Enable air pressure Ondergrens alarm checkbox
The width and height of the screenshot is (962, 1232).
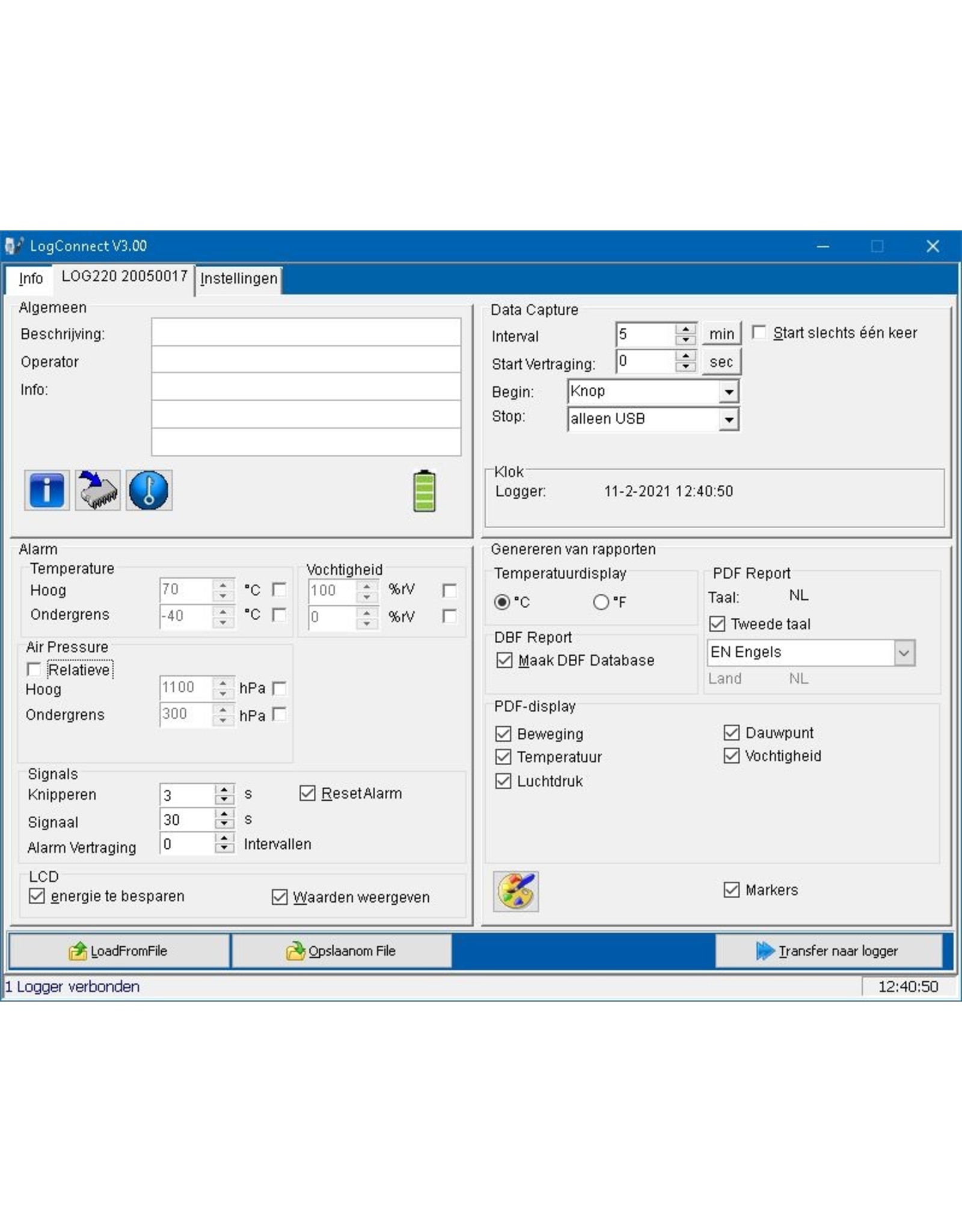tap(279, 714)
